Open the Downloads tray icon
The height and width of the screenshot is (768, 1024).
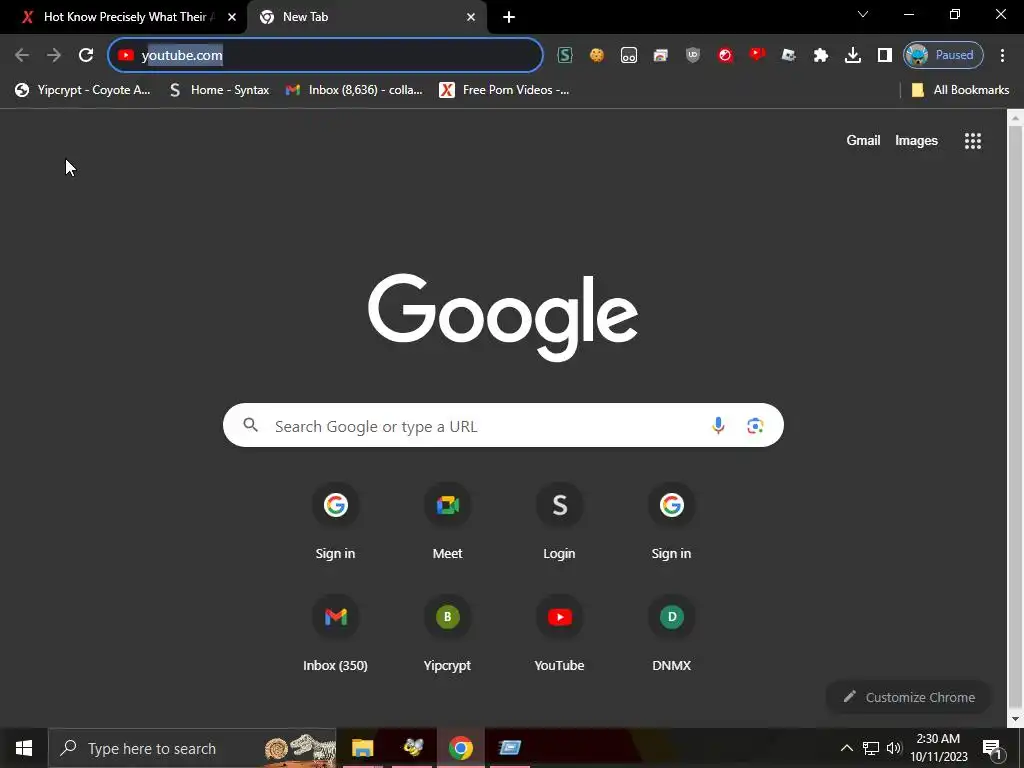point(853,55)
